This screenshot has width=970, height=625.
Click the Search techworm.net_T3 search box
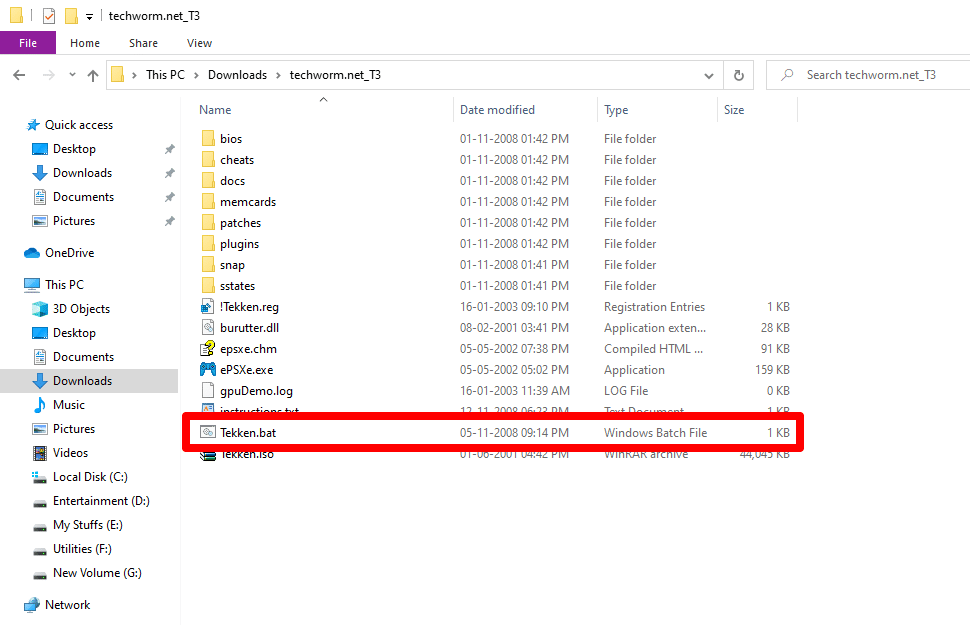(x=870, y=75)
